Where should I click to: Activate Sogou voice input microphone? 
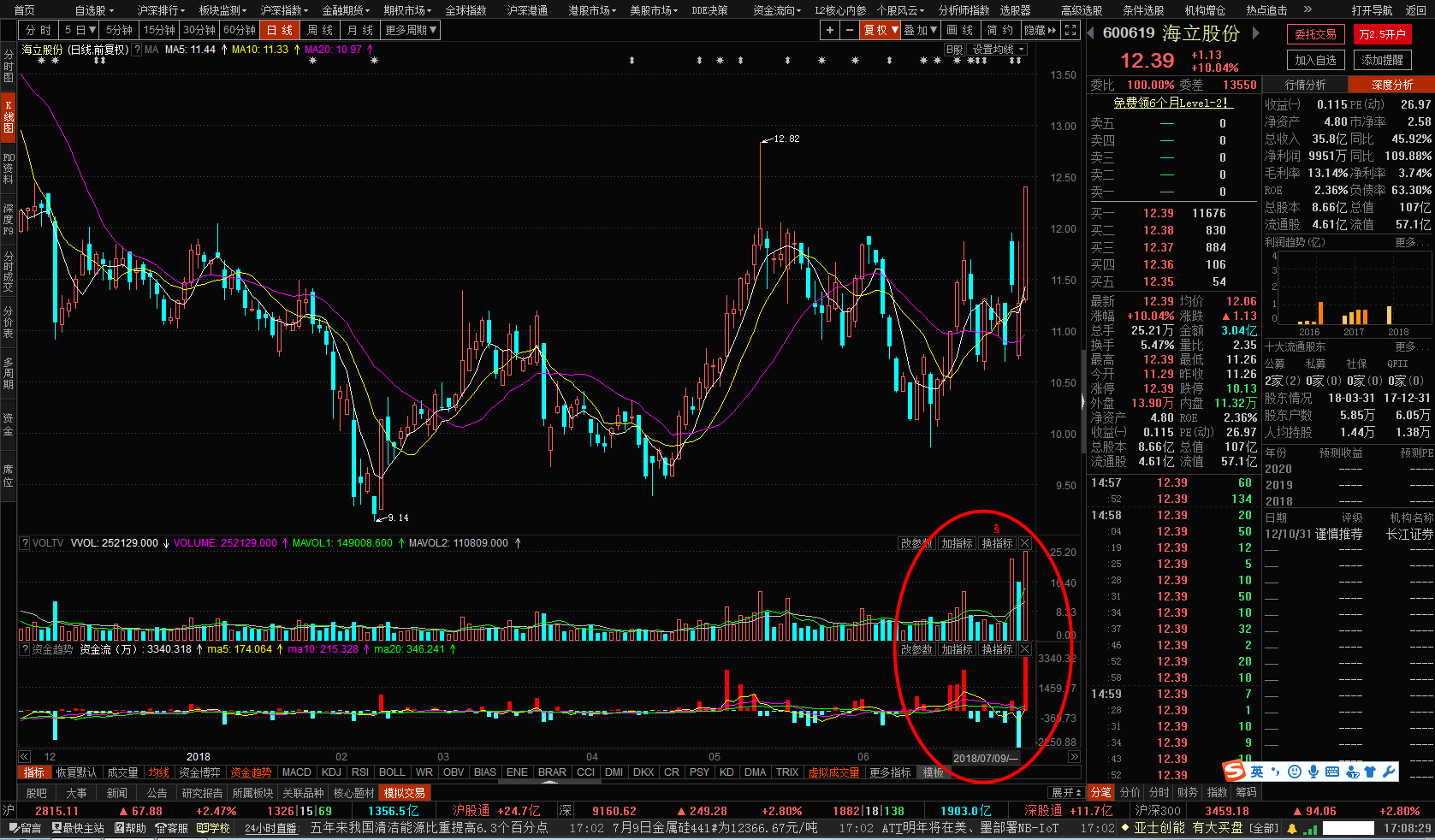tap(1313, 772)
